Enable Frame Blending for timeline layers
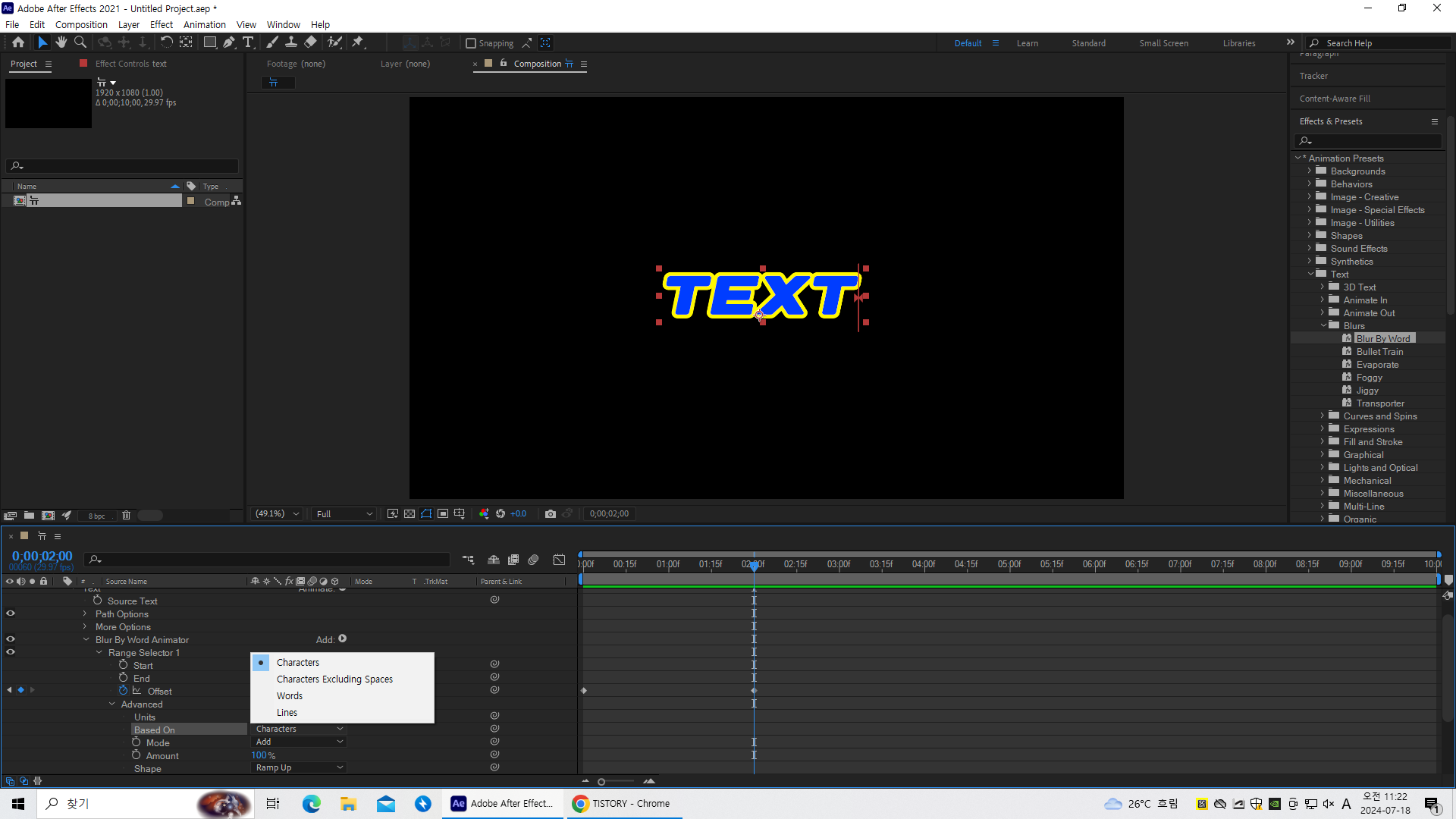The image size is (1456, 819). 513,560
